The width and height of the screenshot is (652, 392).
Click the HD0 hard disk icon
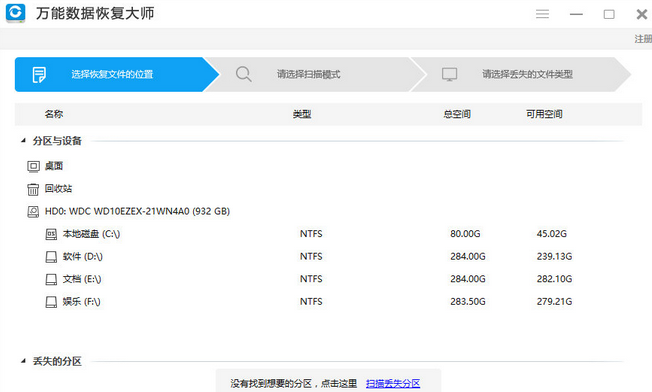click(33, 212)
